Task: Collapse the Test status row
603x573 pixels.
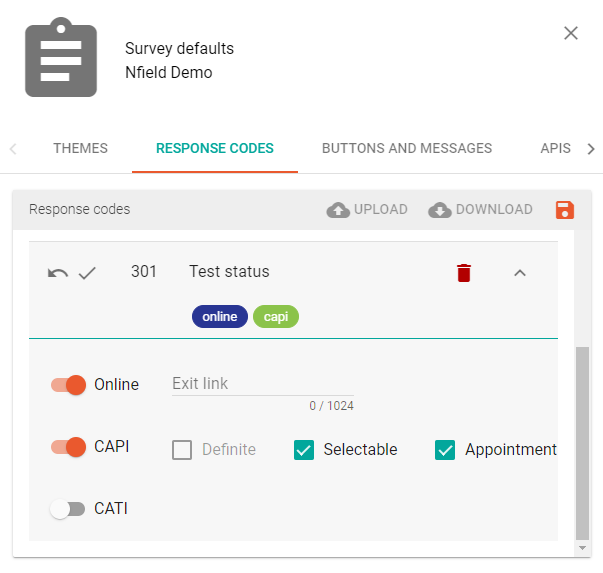Action: coord(519,272)
